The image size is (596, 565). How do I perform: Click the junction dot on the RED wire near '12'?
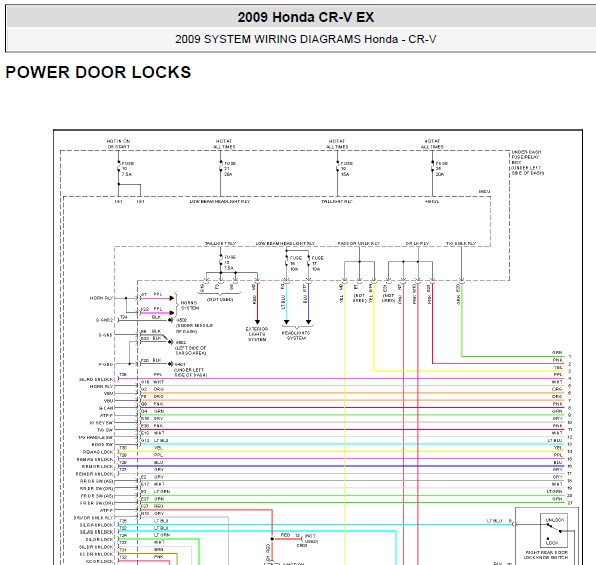[x=272, y=539]
